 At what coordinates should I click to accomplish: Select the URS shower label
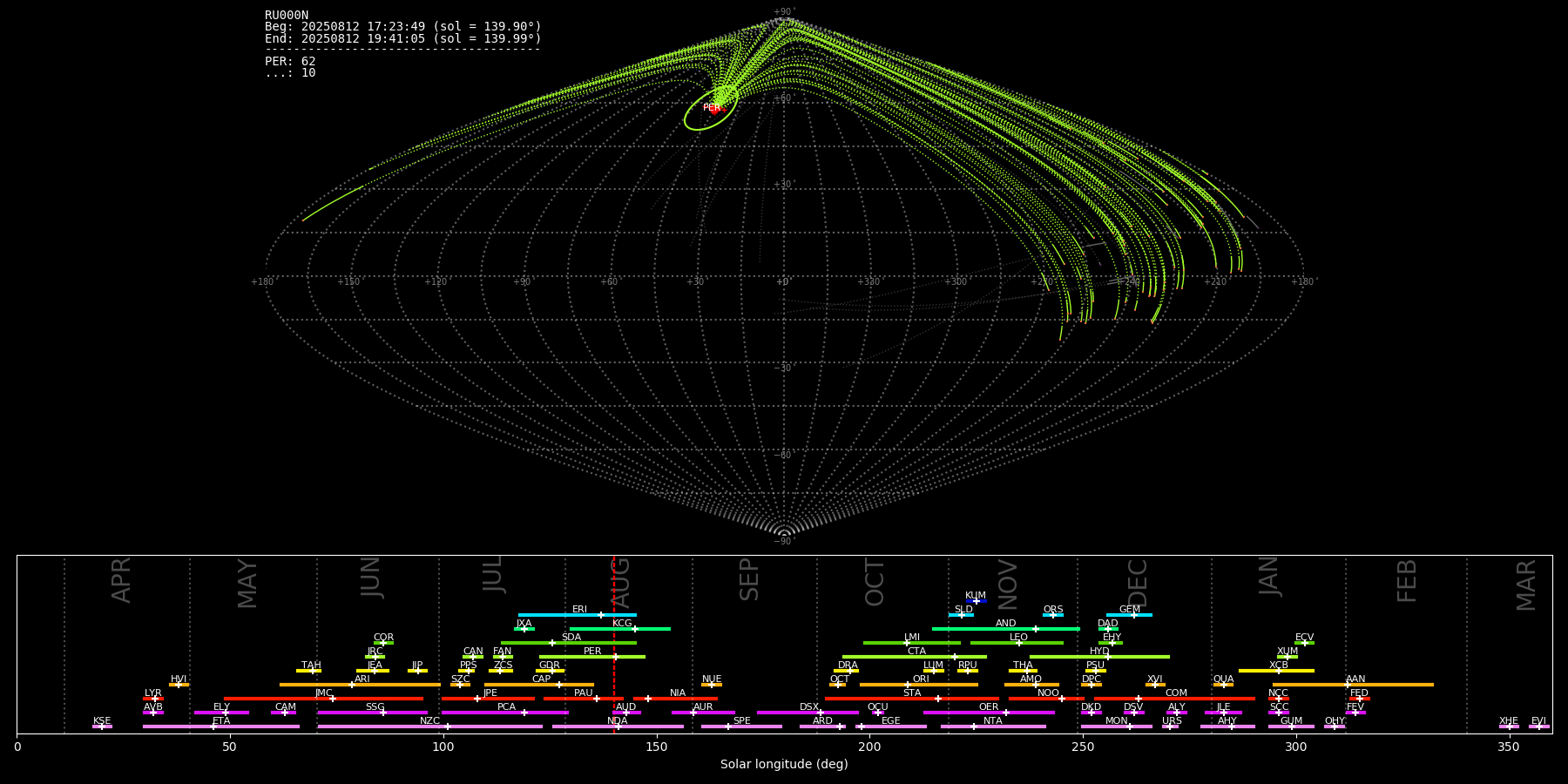point(1172,720)
